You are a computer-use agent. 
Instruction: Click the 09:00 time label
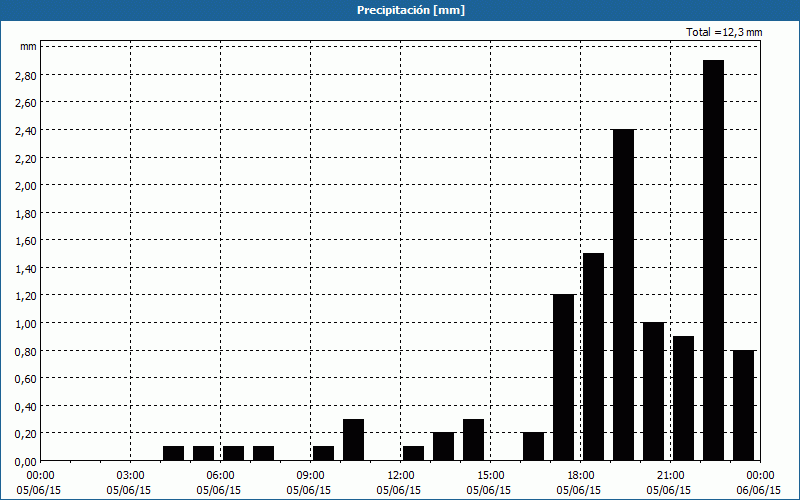pyautogui.click(x=311, y=476)
